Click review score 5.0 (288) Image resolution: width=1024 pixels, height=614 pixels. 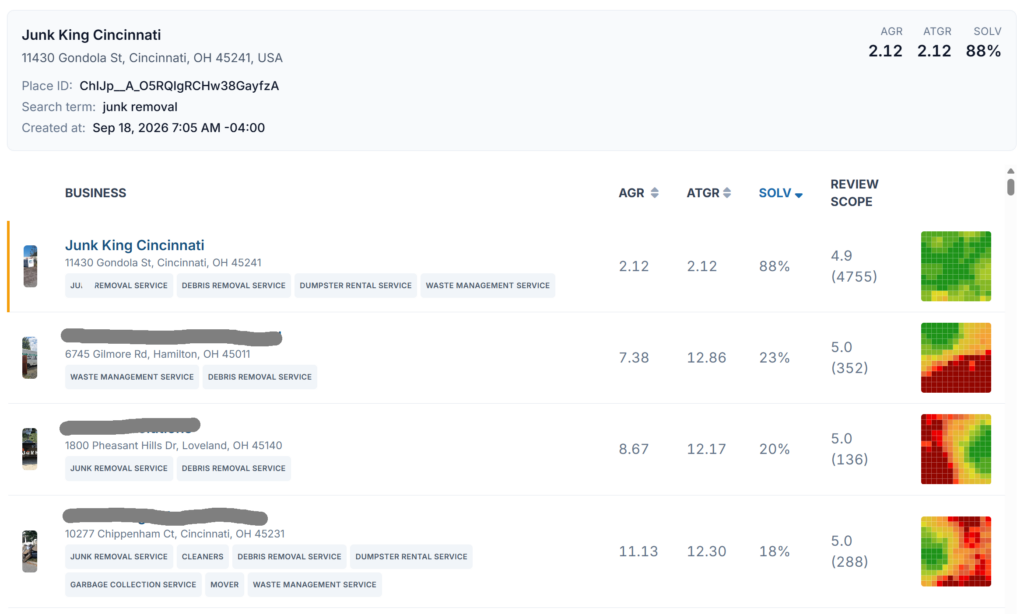pos(849,551)
